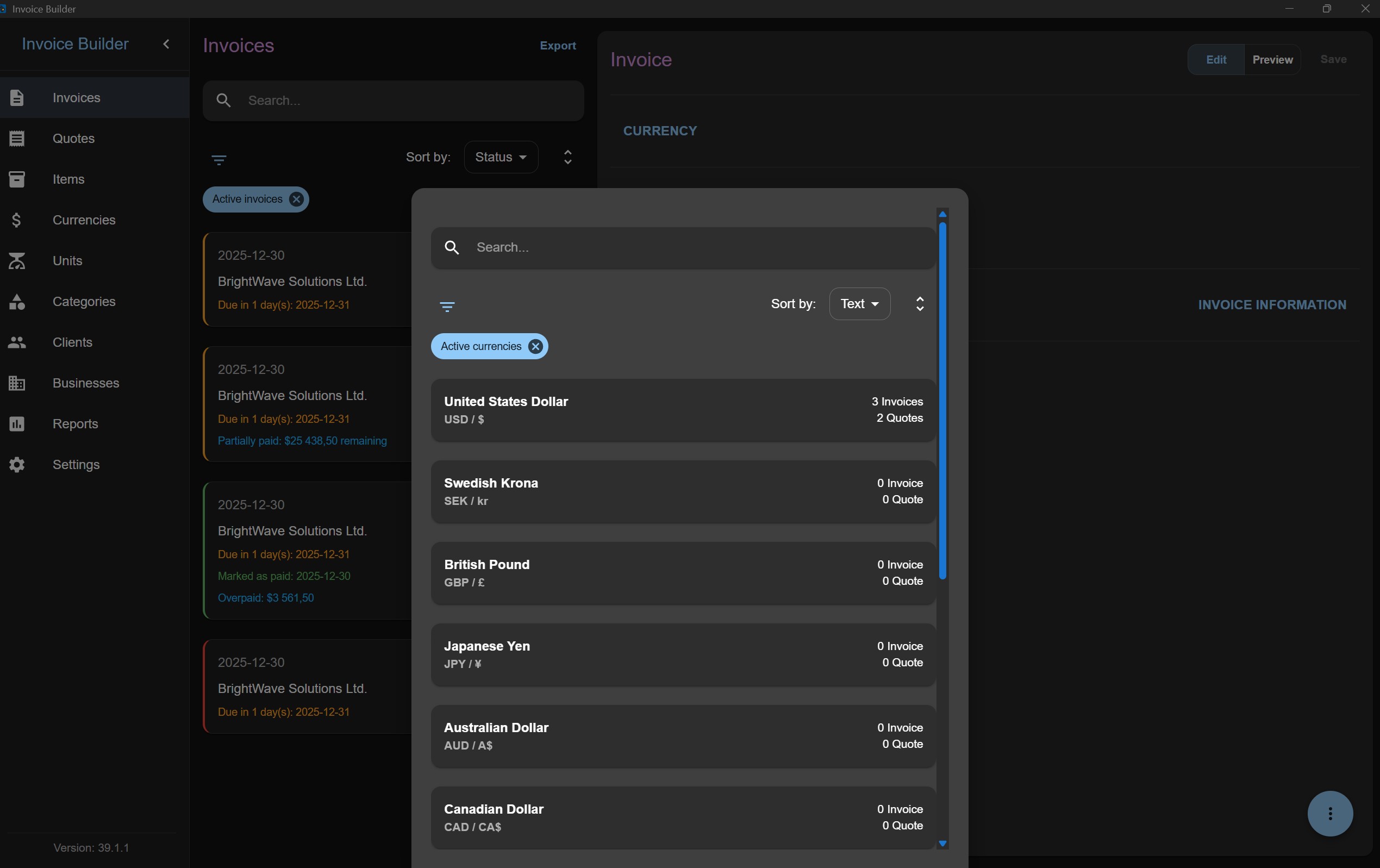Open the Status sort dropdown
This screenshot has height=868, width=1380.
[501, 157]
